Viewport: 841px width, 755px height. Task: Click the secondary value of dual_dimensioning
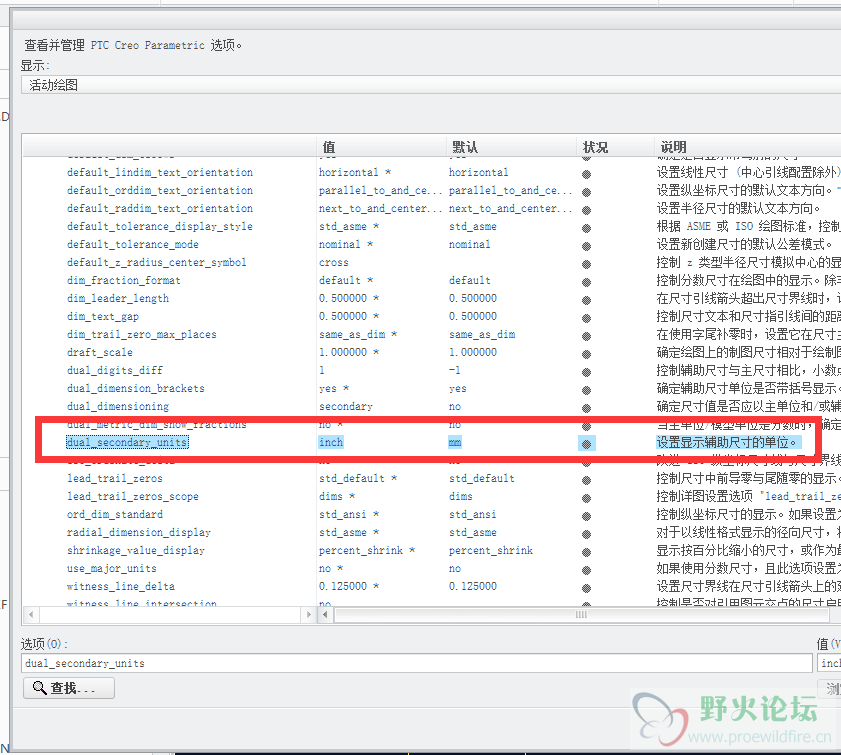click(345, 406)
